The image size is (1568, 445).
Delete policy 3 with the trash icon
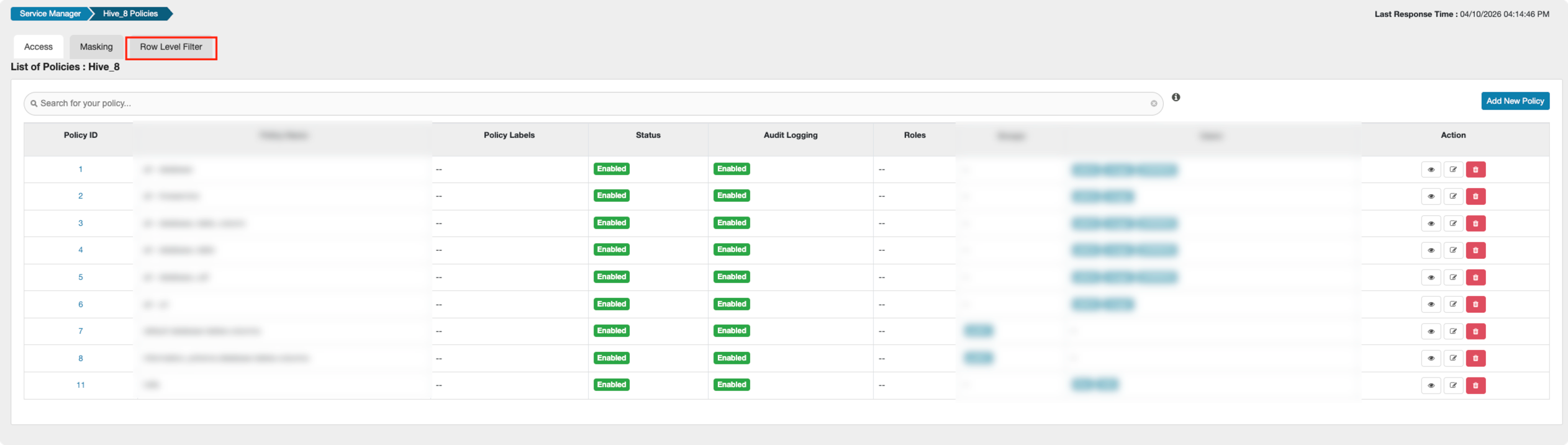1475,223
